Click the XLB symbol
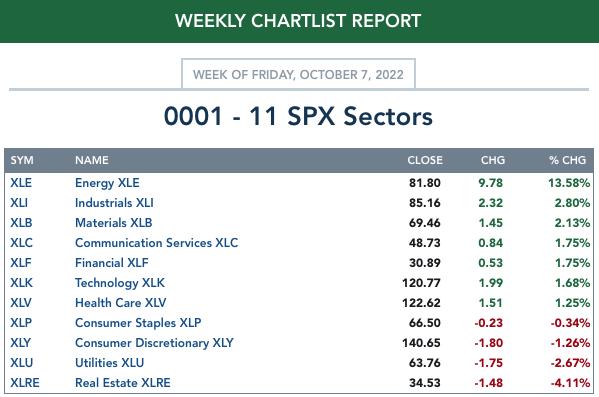The width and height of the screenshot is (599, 397). 21,222
